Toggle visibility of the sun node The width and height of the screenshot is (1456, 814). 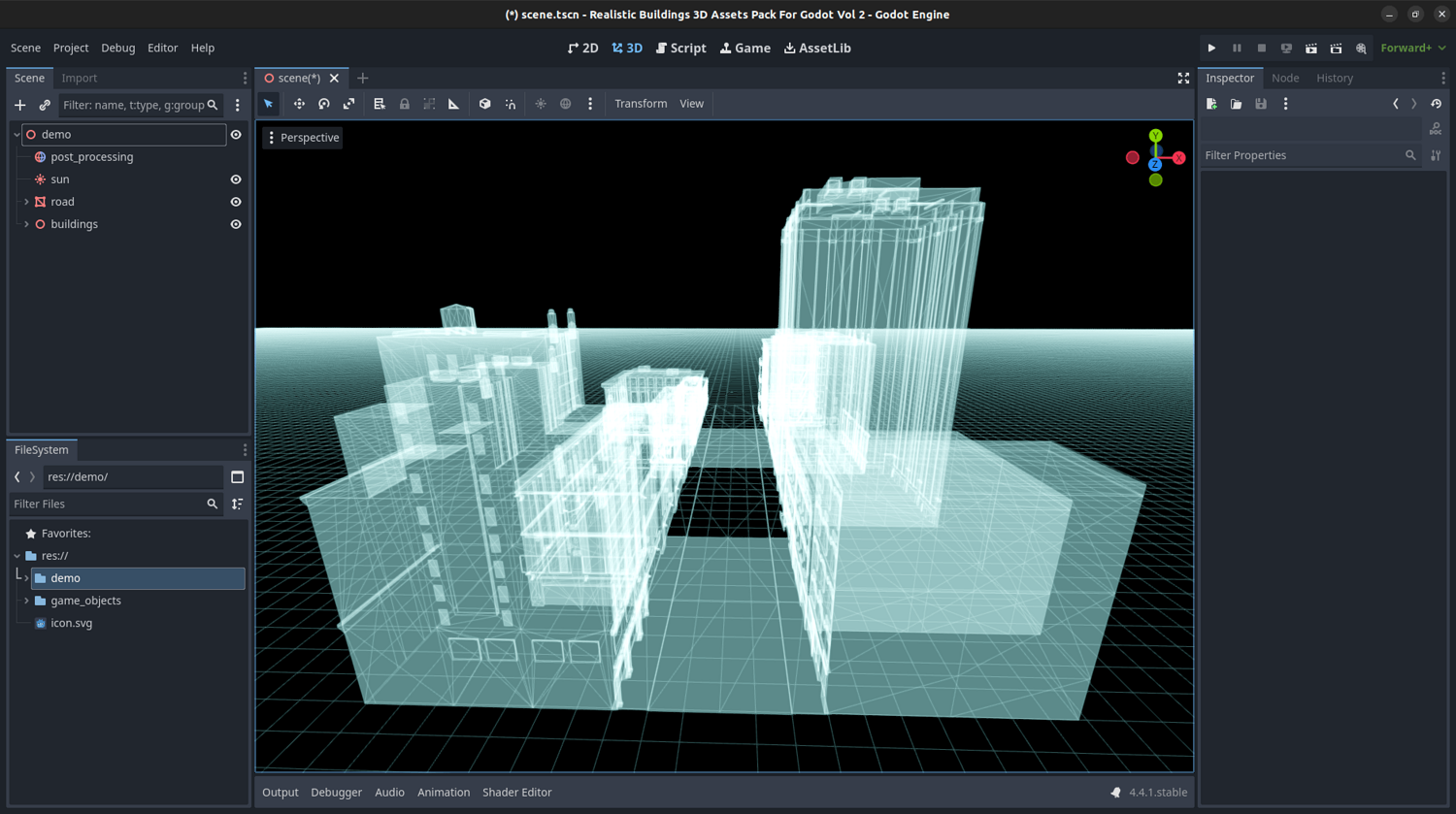[236, 179]
